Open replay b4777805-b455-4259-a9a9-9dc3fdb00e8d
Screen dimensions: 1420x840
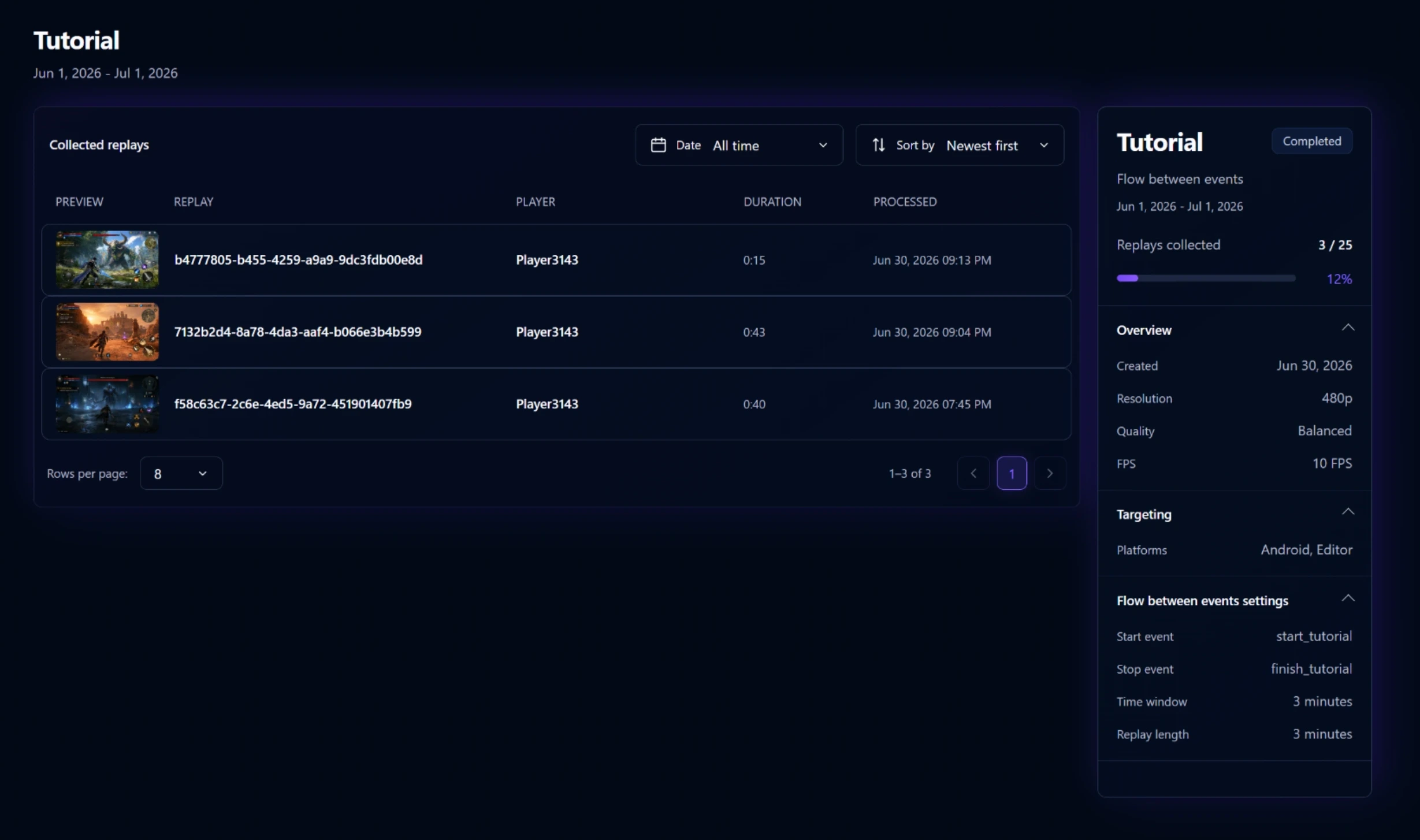tap(298, 260)
